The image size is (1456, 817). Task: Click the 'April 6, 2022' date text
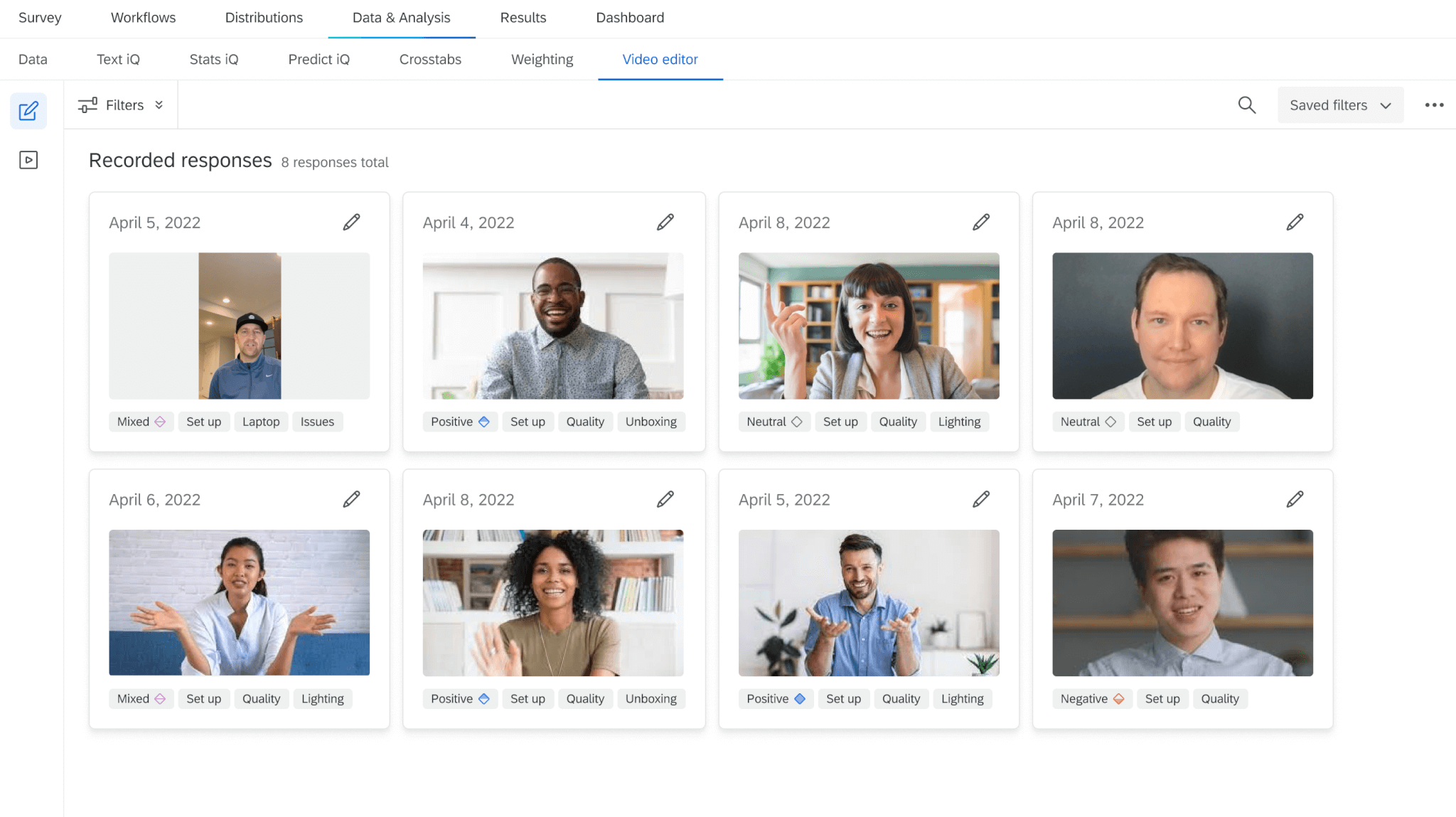click(x=154, y=500)
